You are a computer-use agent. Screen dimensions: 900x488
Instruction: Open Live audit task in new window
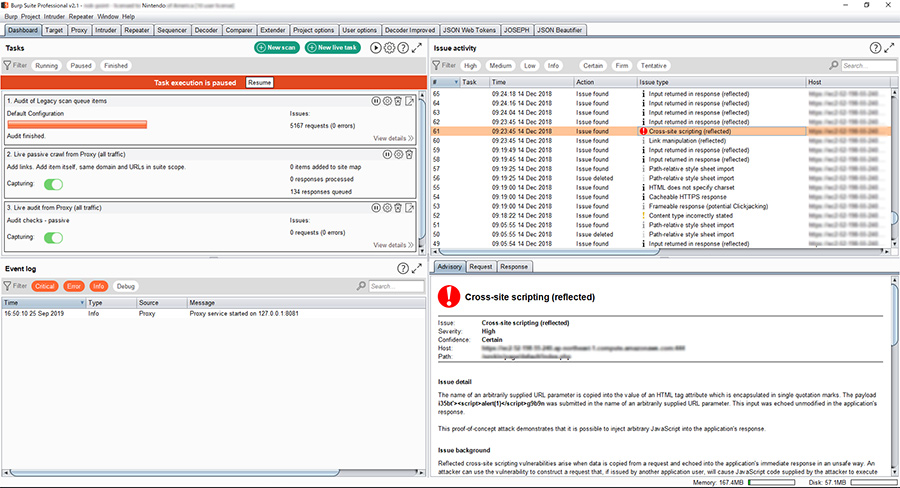(410, 207)
